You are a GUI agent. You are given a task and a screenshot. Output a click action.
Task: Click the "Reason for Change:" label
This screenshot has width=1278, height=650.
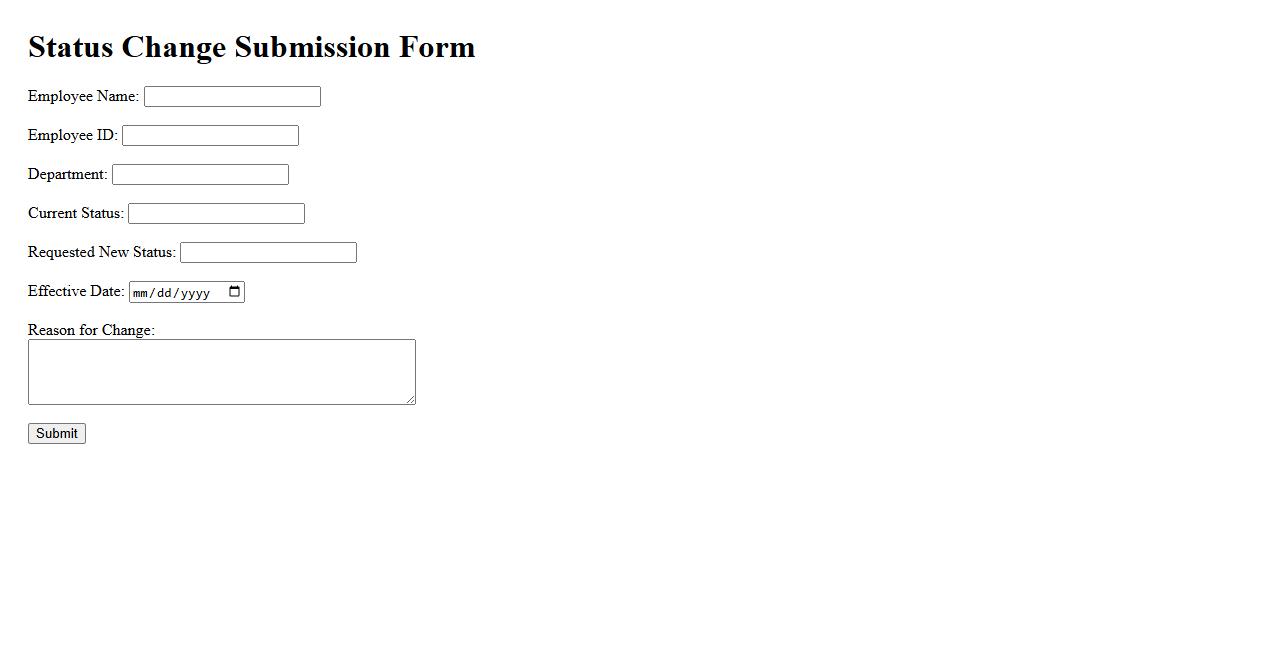(x=91, y=330)
